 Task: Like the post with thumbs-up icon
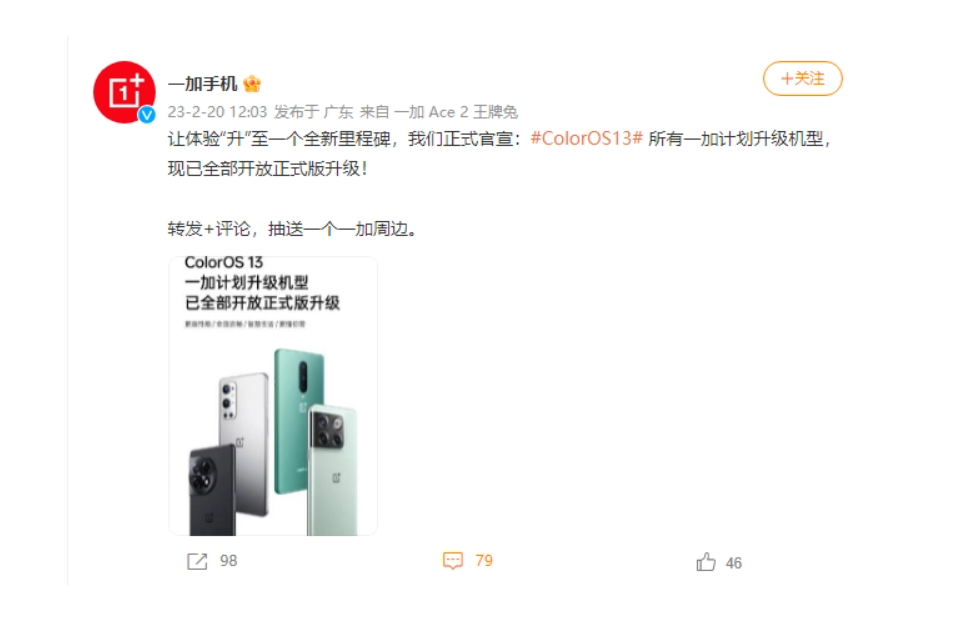tap(706, 562)
